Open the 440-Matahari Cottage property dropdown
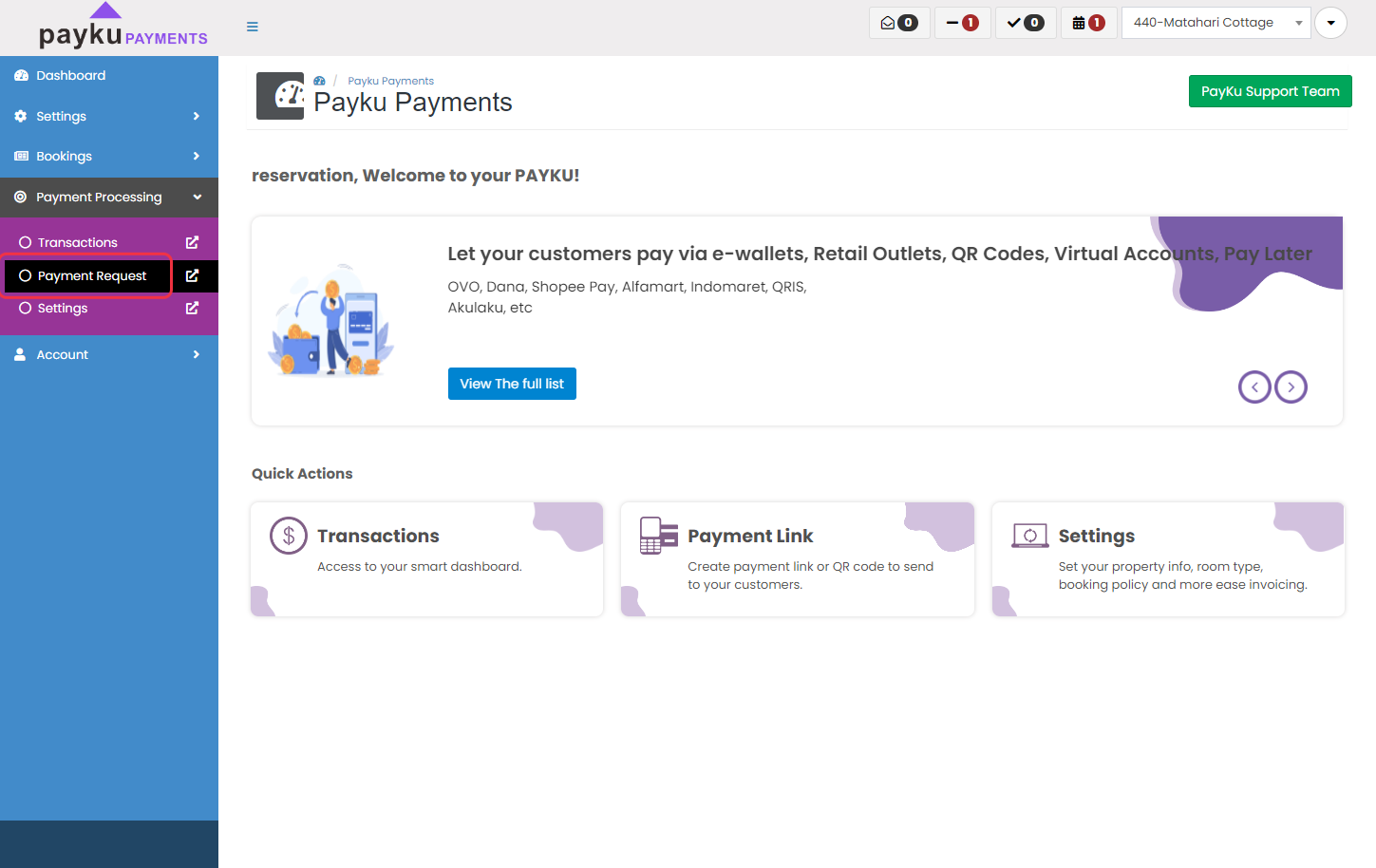The width and height of the screenshot is (1376, 868). click(x=1216, y=23)
